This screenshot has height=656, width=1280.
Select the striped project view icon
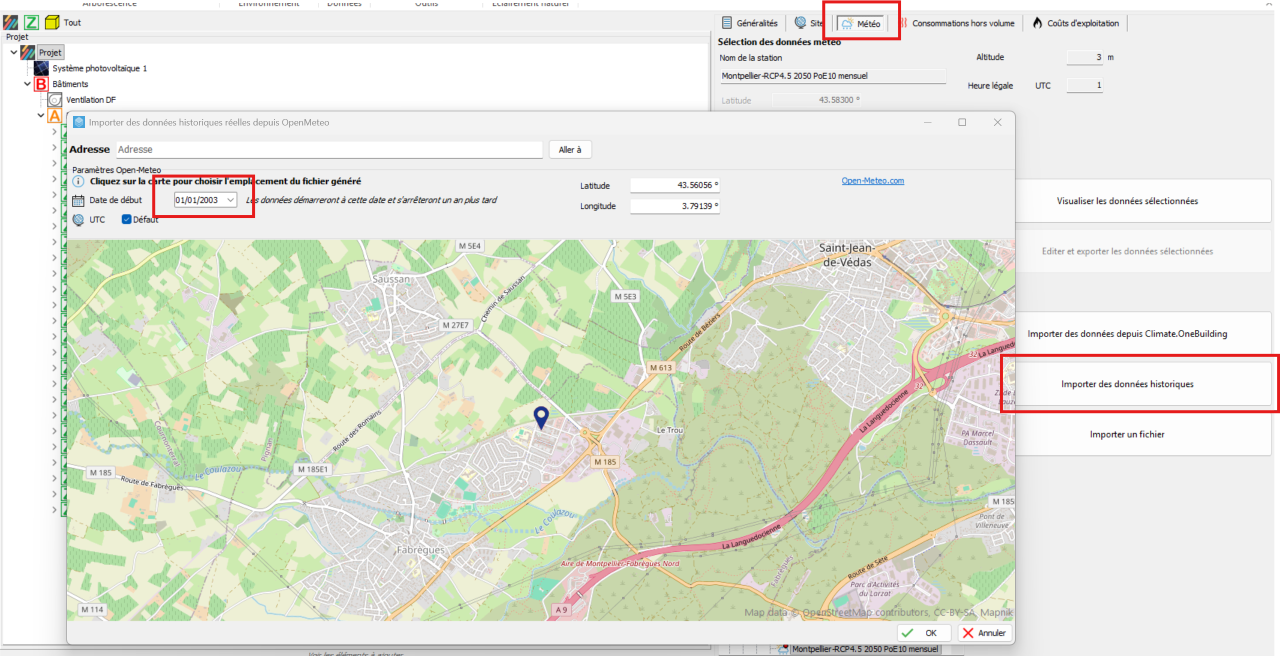pos(11,22)
